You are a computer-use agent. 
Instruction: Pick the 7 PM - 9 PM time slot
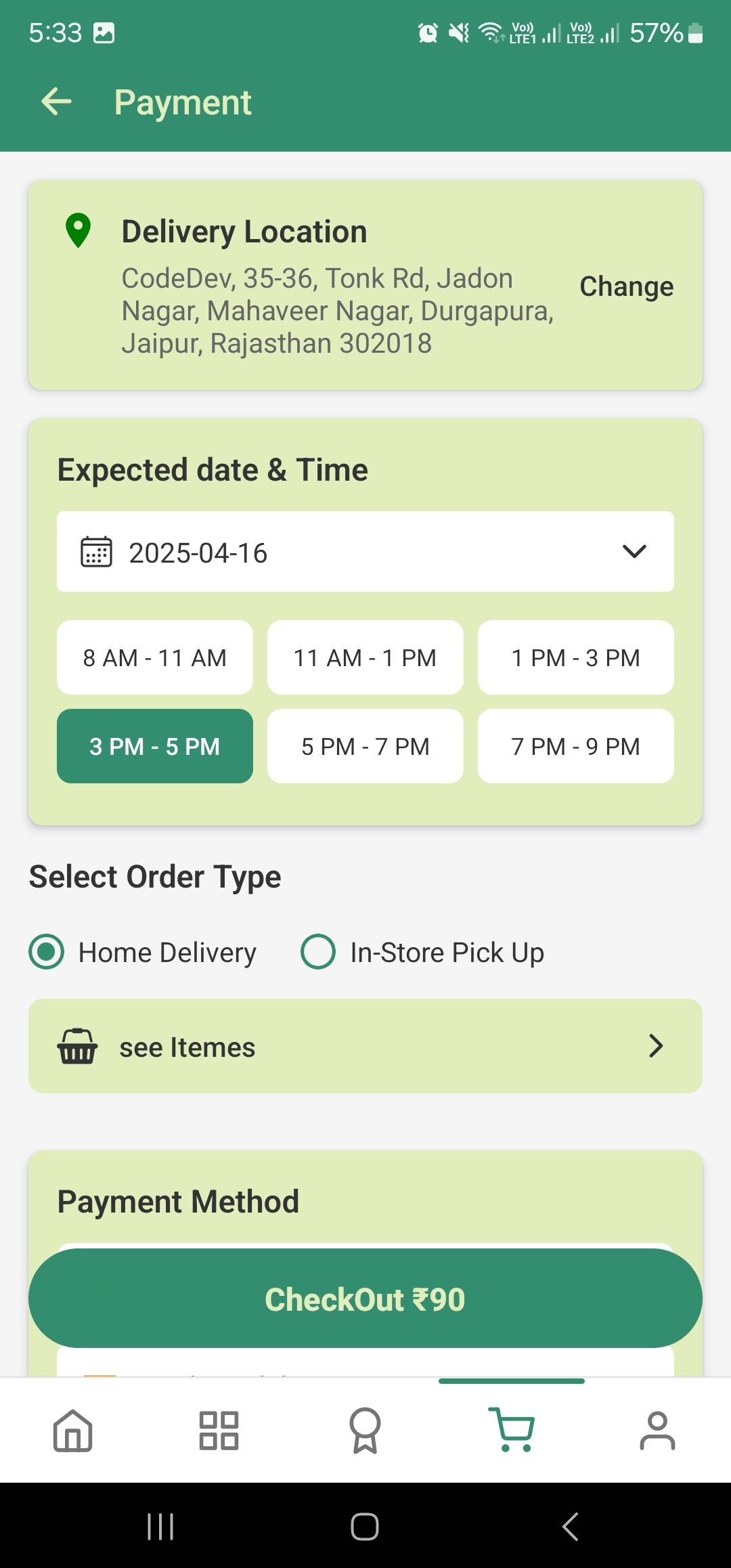pyautogui.click(x=576, y=746)
